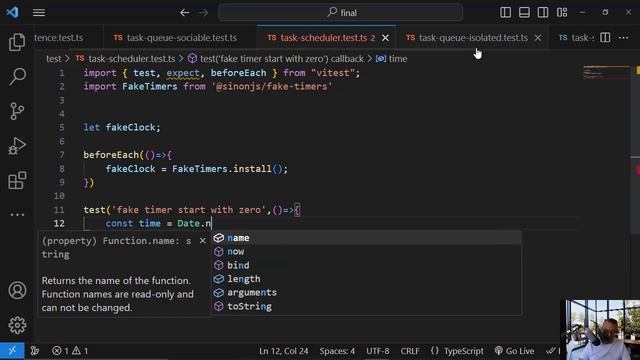
Task: Toggle the primary side bar layout icon
Action: tap(505, 13)
